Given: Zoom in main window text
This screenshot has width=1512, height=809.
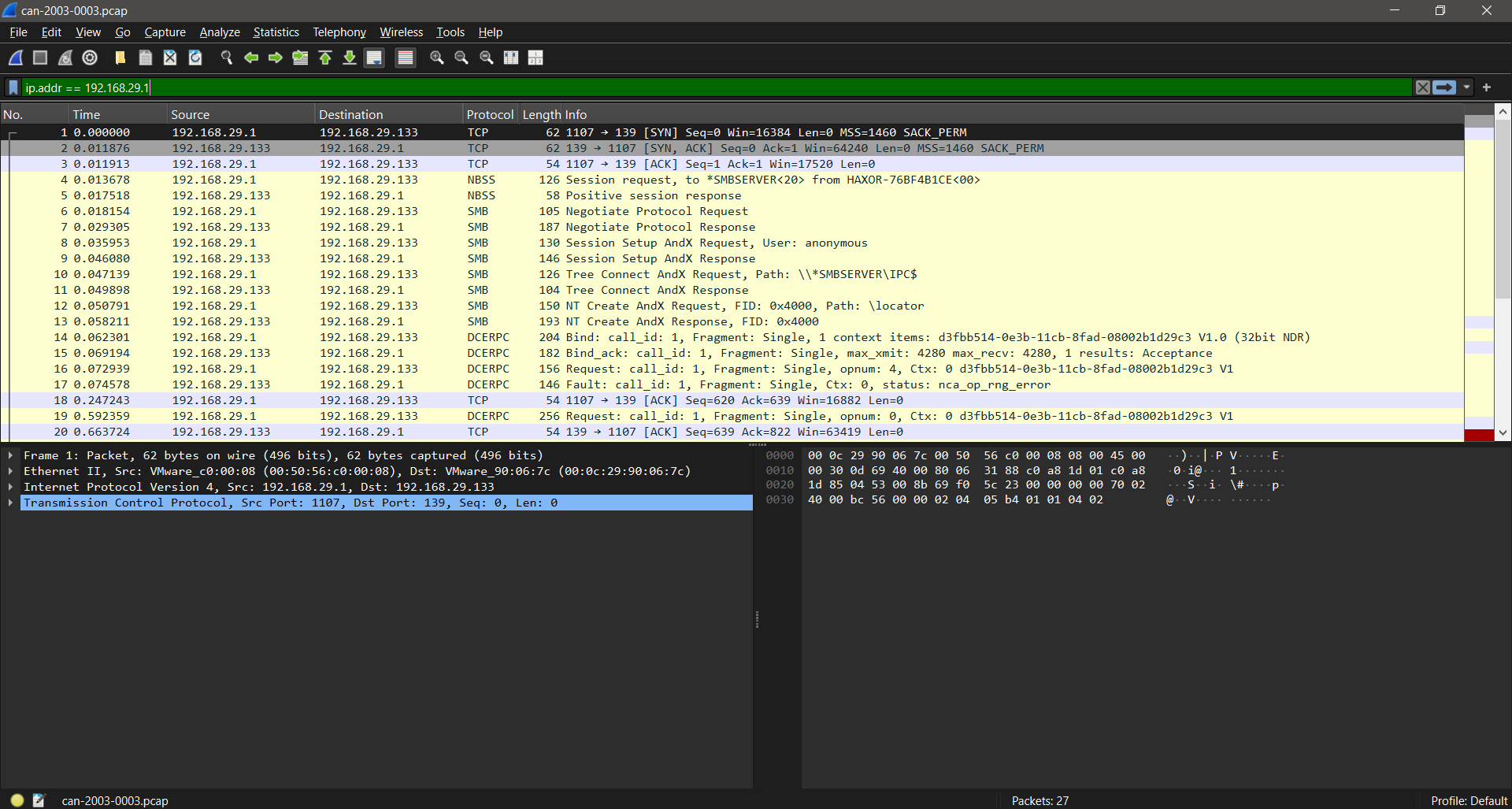Looking at the screenshot, I should (x=437, y=58).
